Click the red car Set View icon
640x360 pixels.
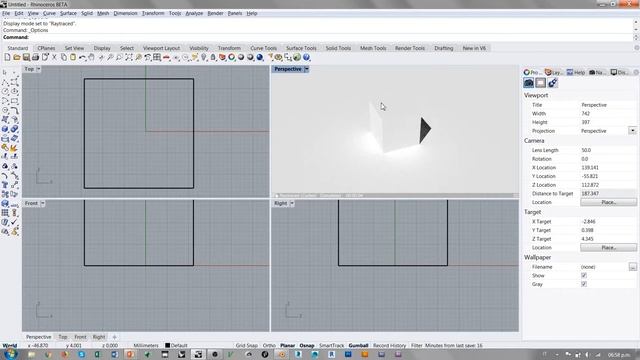(167, 58)
